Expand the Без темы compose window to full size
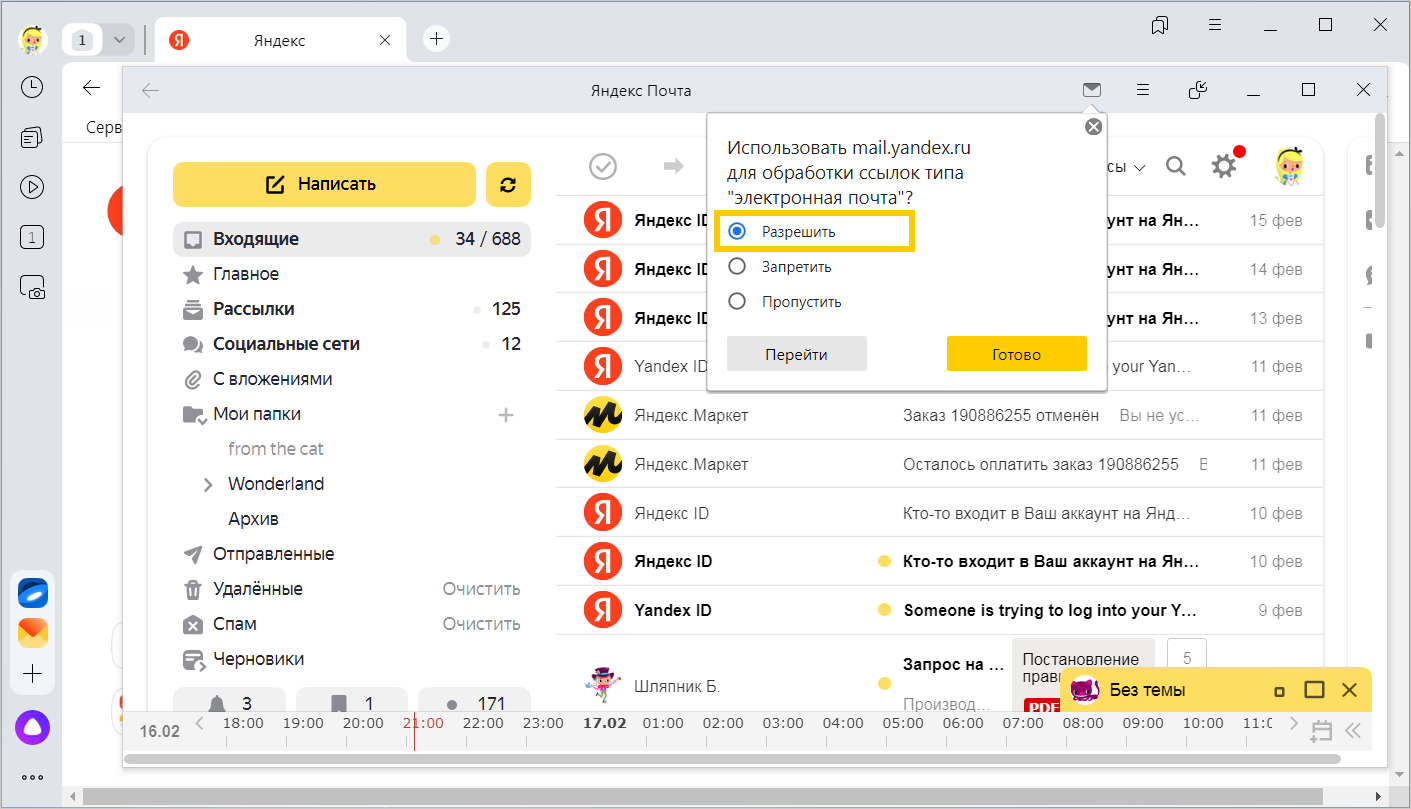This screenshot has width=1411, height=809. click(1314, 690)
